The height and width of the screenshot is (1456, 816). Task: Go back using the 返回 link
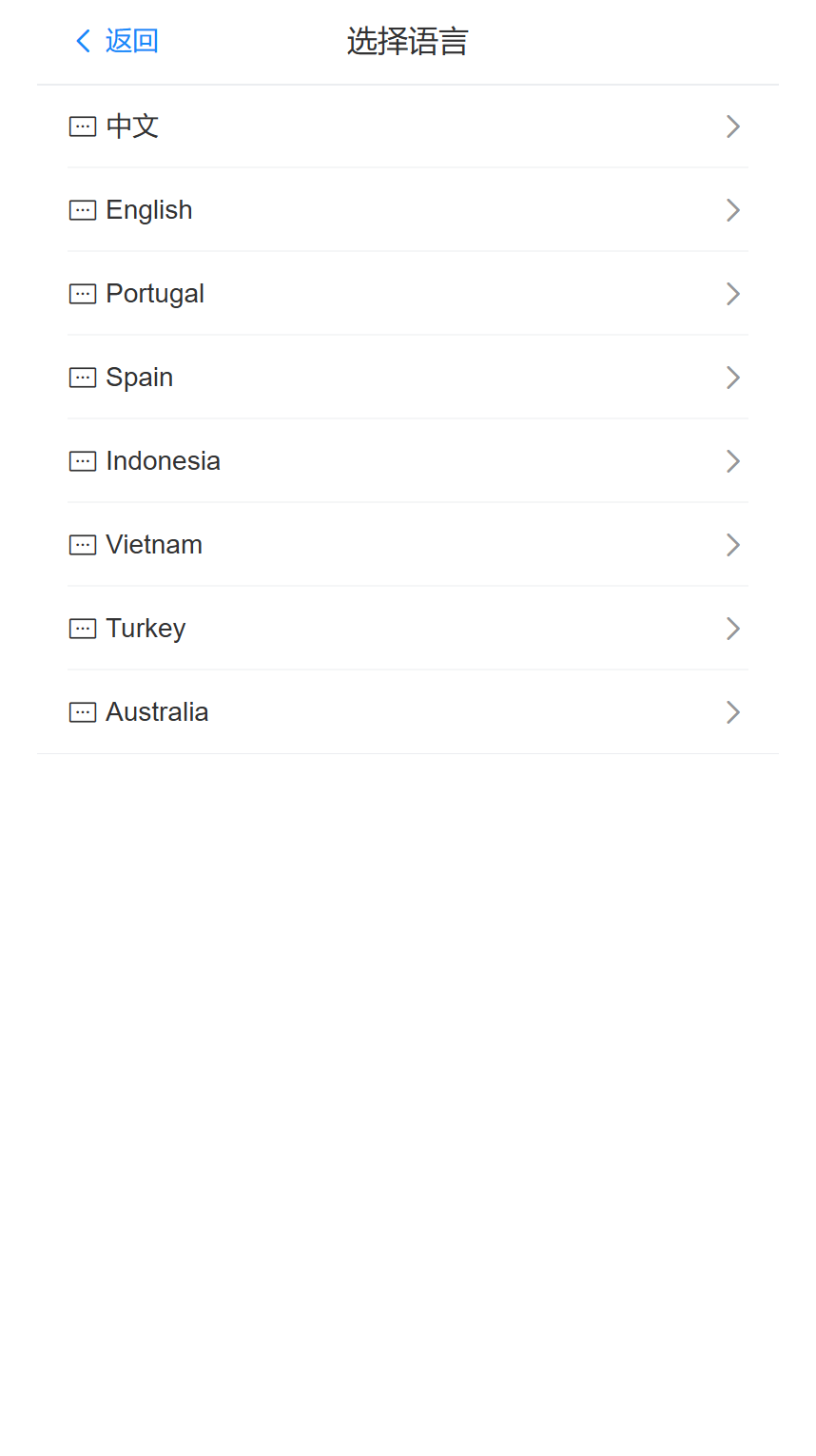131,41
